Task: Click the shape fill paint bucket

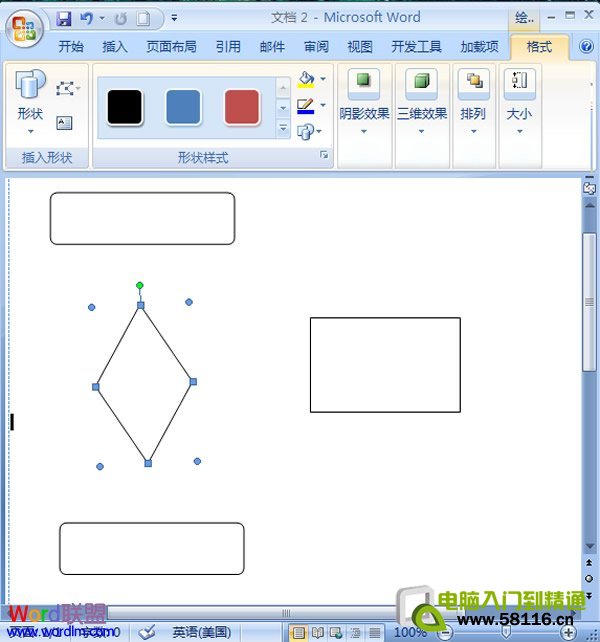Action: pos(306,79)
